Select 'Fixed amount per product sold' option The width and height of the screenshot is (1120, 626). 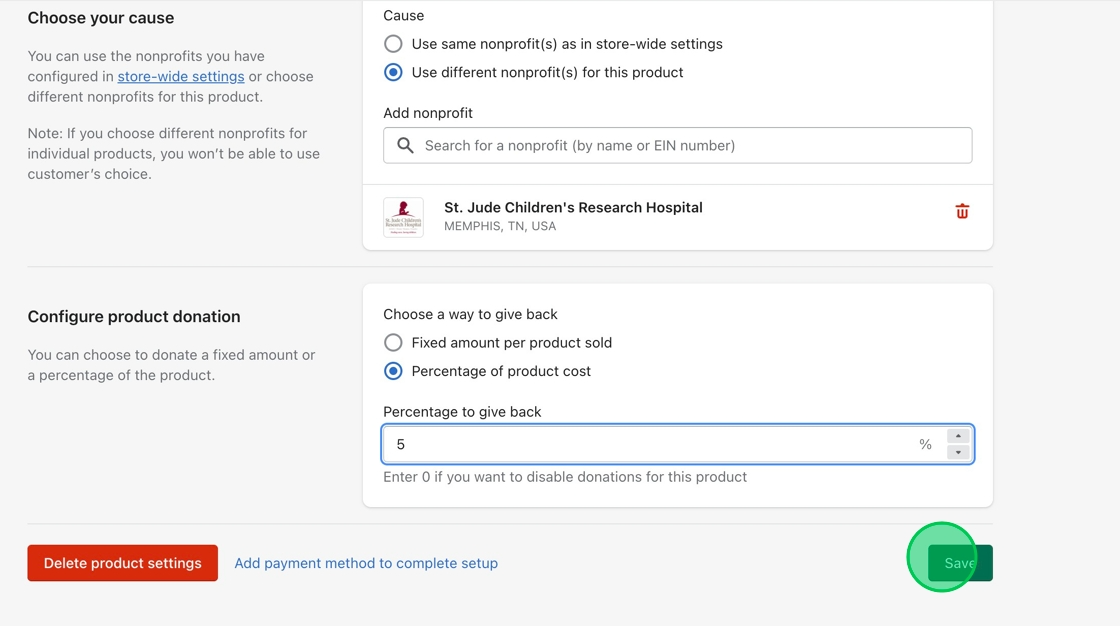pyautogui.click(x=394, y=343)
